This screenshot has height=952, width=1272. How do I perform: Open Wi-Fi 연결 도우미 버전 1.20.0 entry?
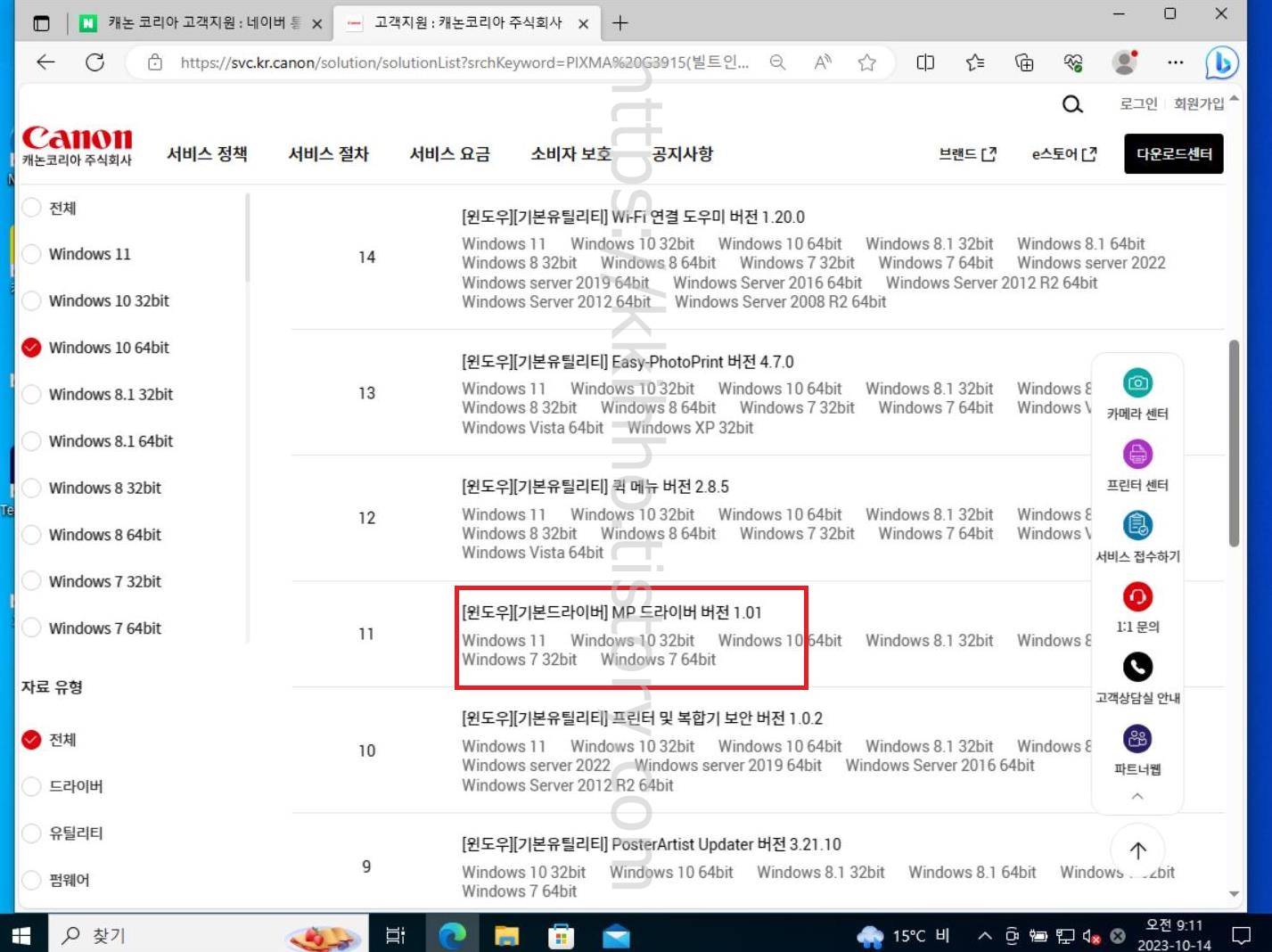click(633, 217)
